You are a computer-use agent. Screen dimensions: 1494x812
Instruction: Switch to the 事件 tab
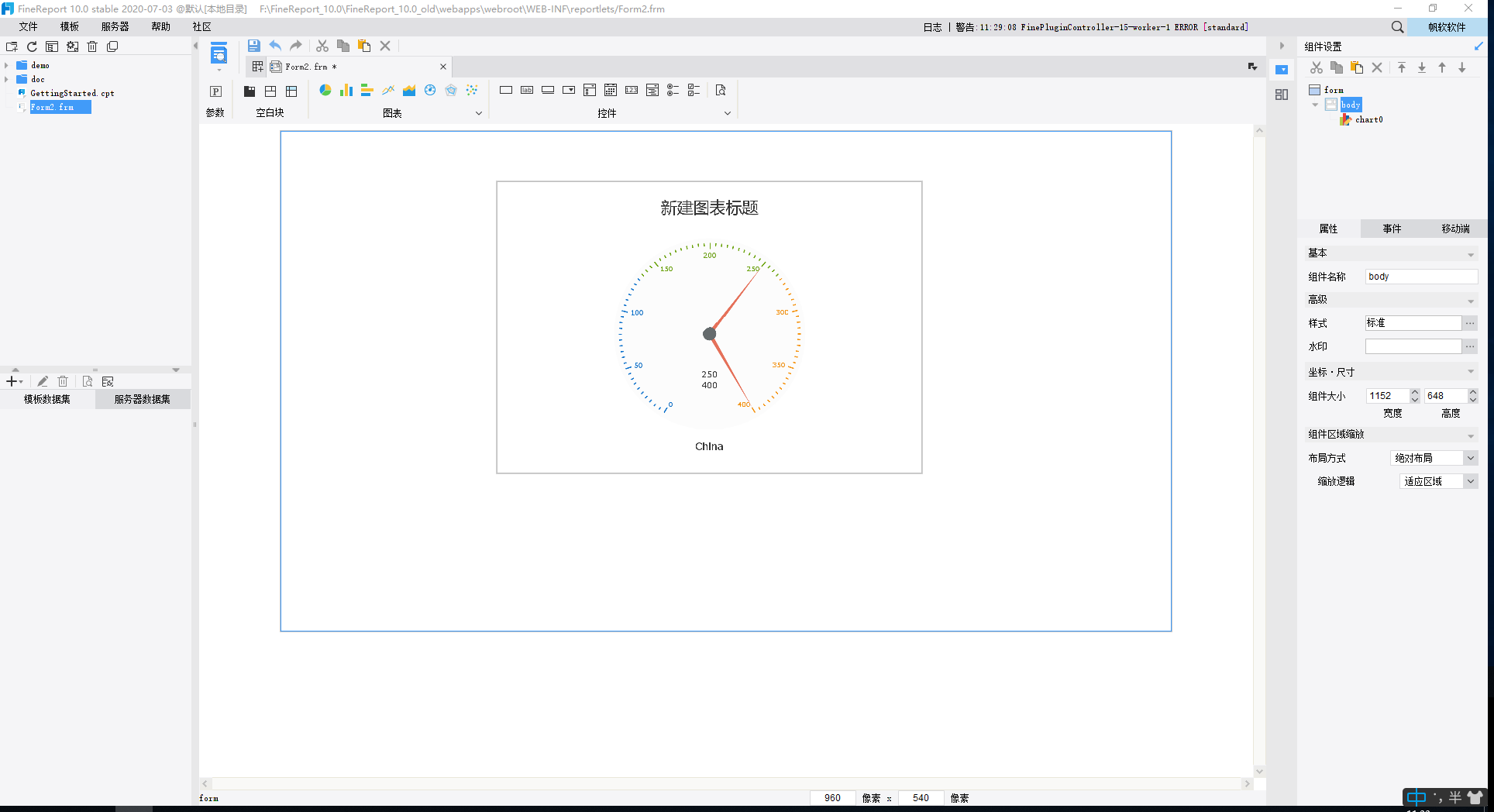[x=1392, y=229]
